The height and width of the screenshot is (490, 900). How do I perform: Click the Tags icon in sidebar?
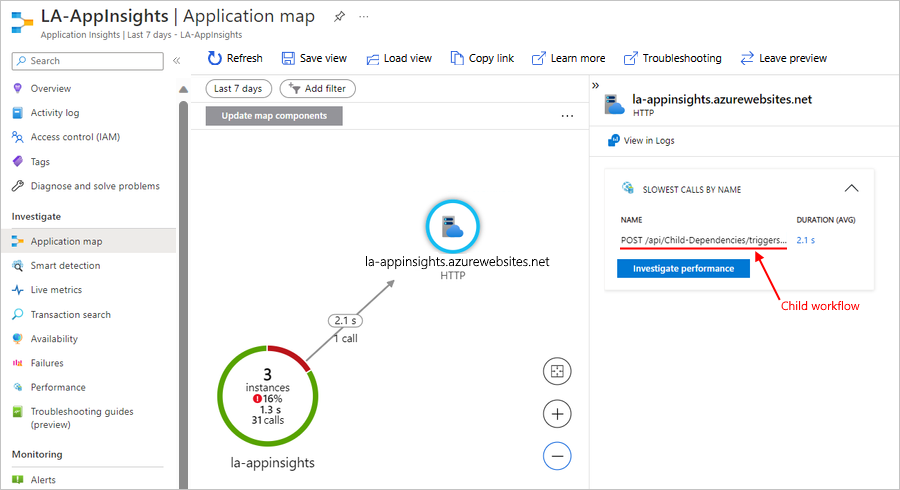[18, 161]
